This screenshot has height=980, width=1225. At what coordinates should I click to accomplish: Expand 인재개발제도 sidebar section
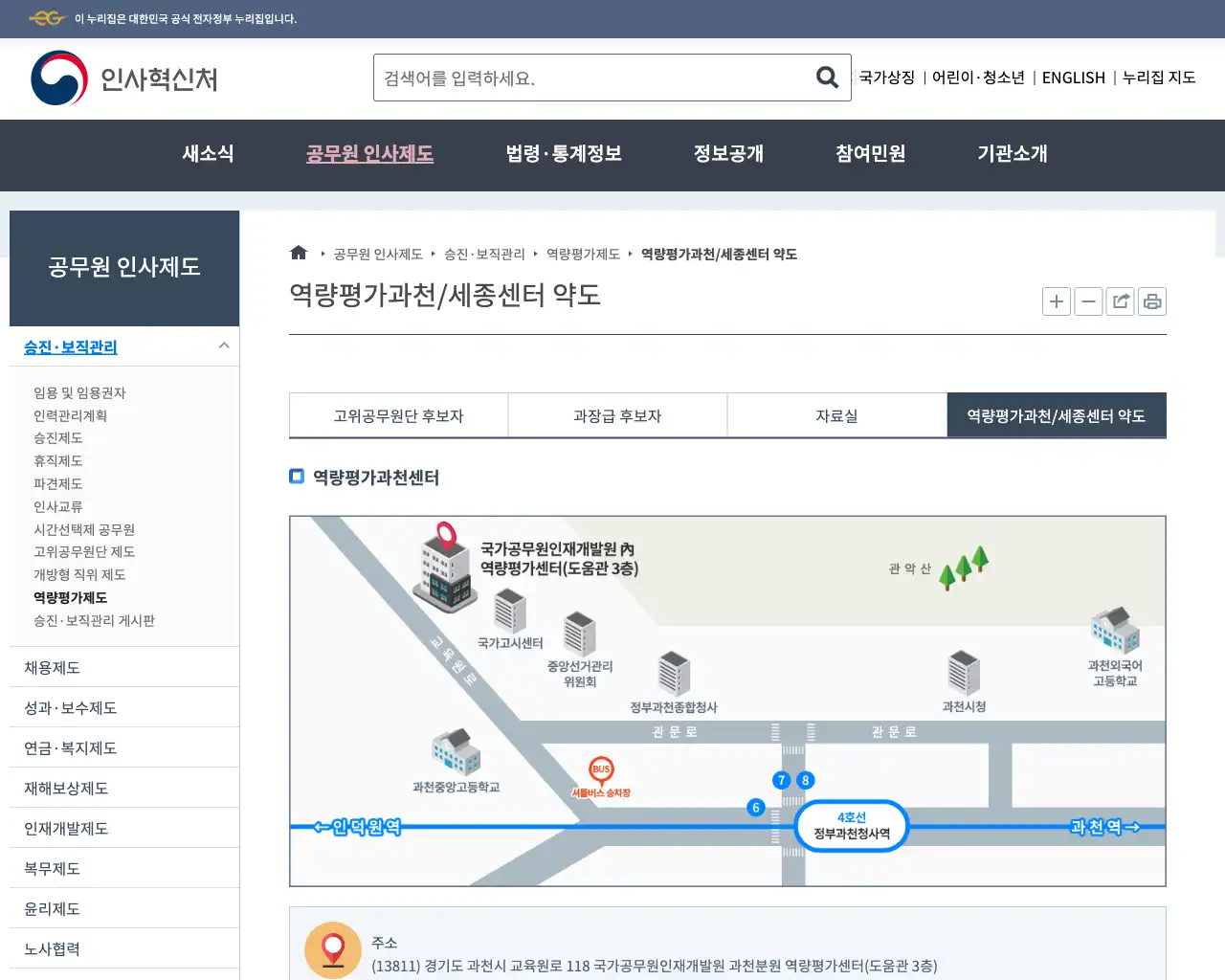point(124,828)
